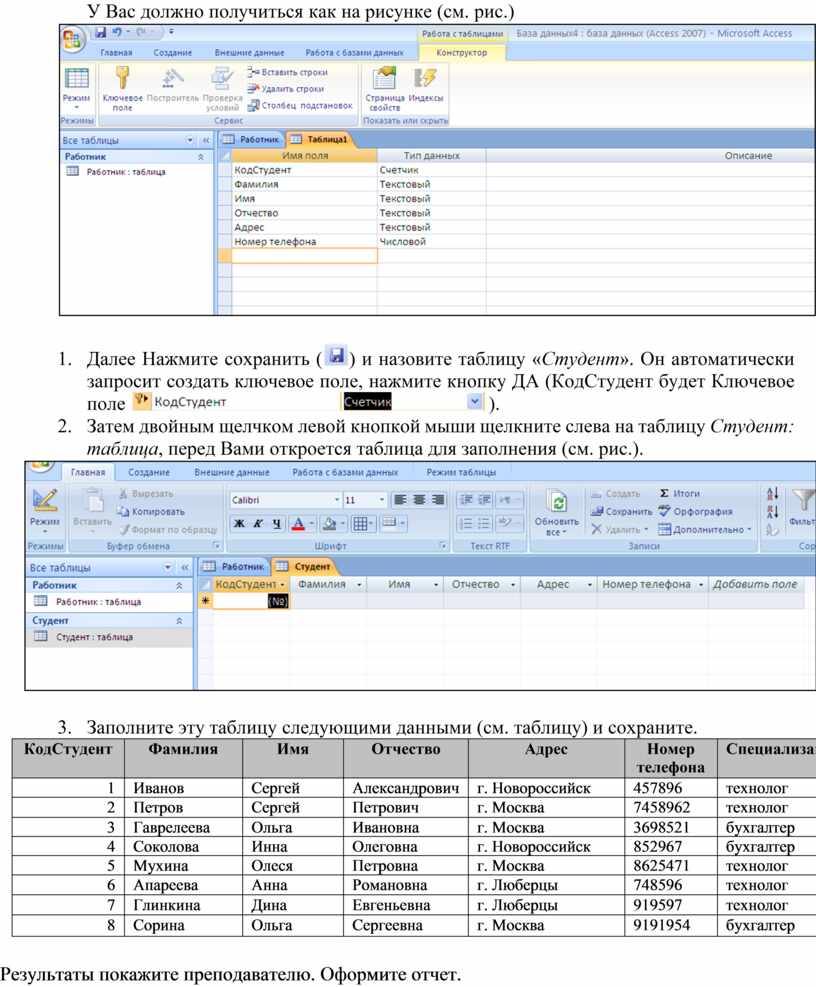Click the Режим table-grid icon above the Ключевое поле button
Screen dimensions: 816x987
[77, 79]
